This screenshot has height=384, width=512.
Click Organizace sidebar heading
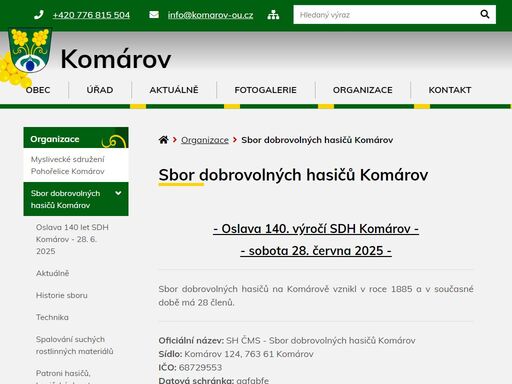click(76, 138)
